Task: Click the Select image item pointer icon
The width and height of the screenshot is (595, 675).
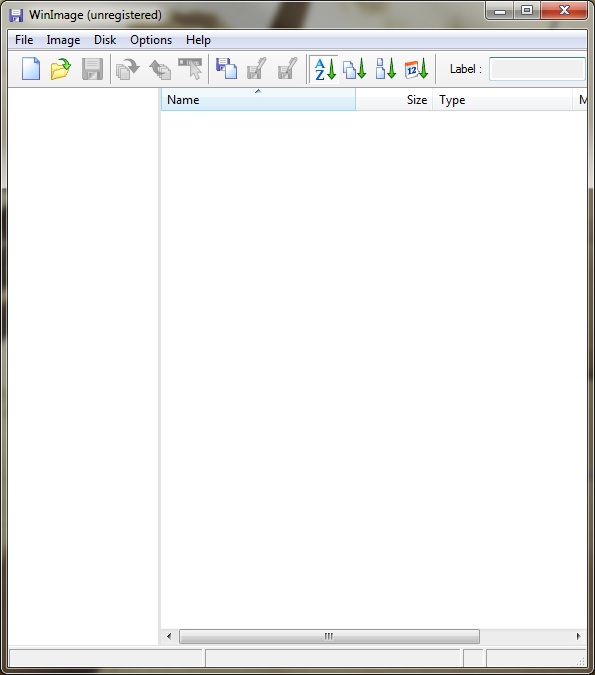Action: pos(190,69)
